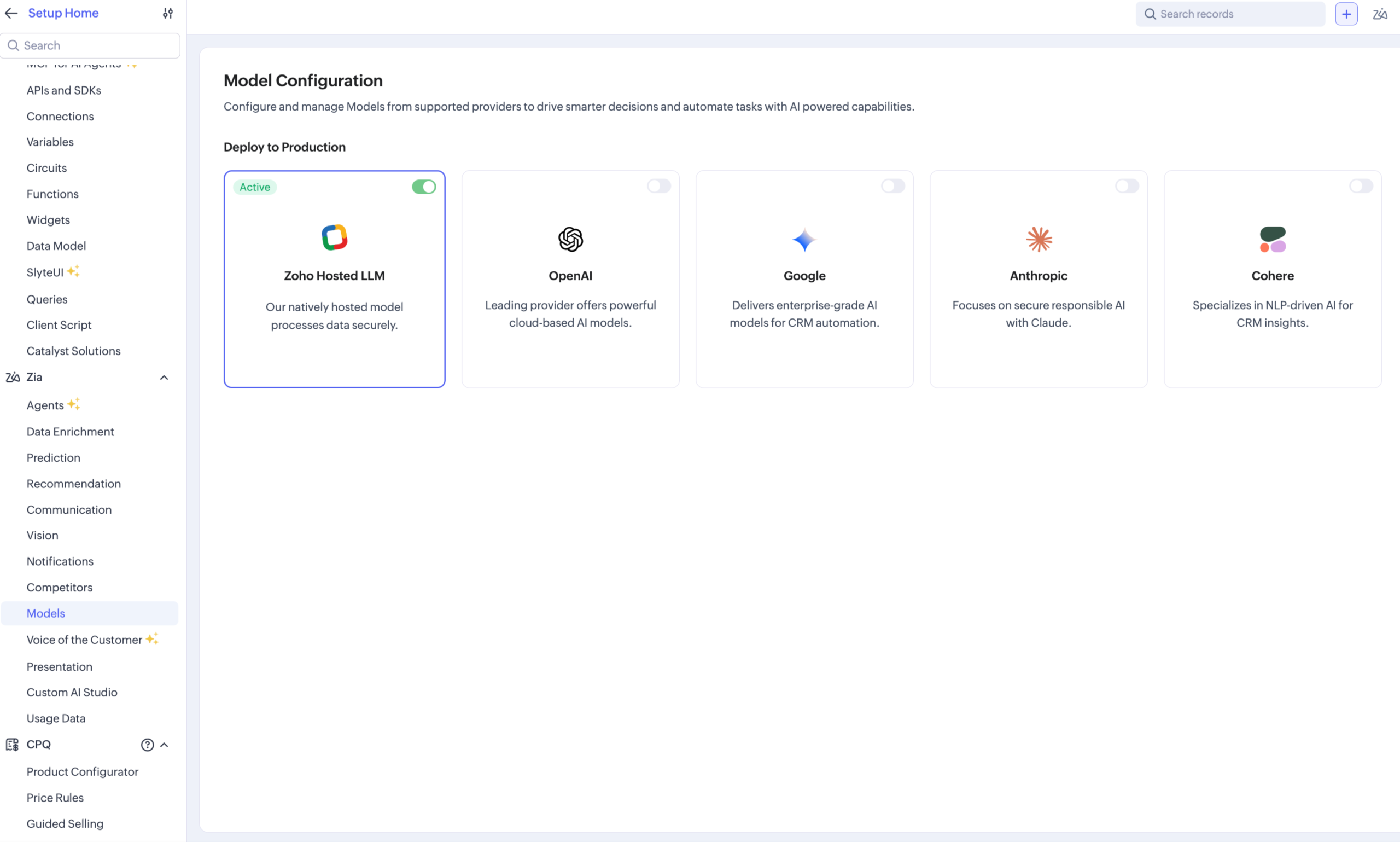Disable the Zoho Hosted LLM toggle

pos(424,187)
